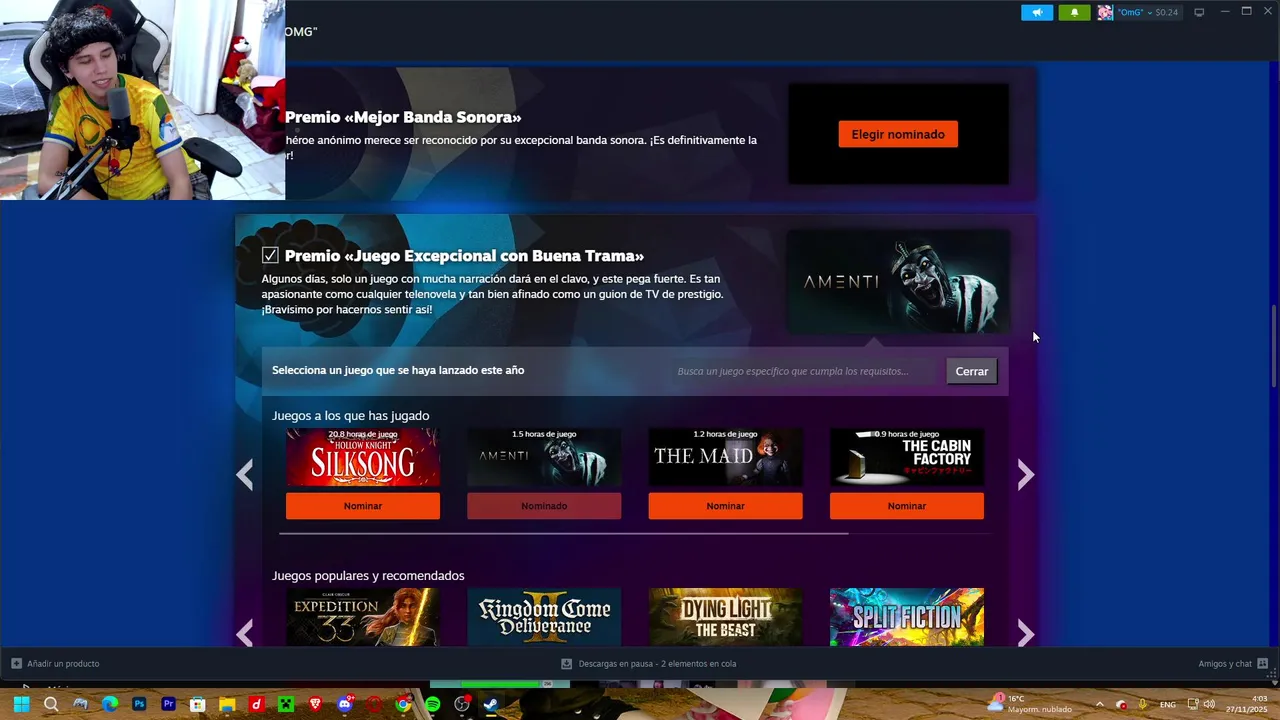The image size is (1280, 720).
Task: Expand hidden system tray icons
Action: coord(1099,704)
